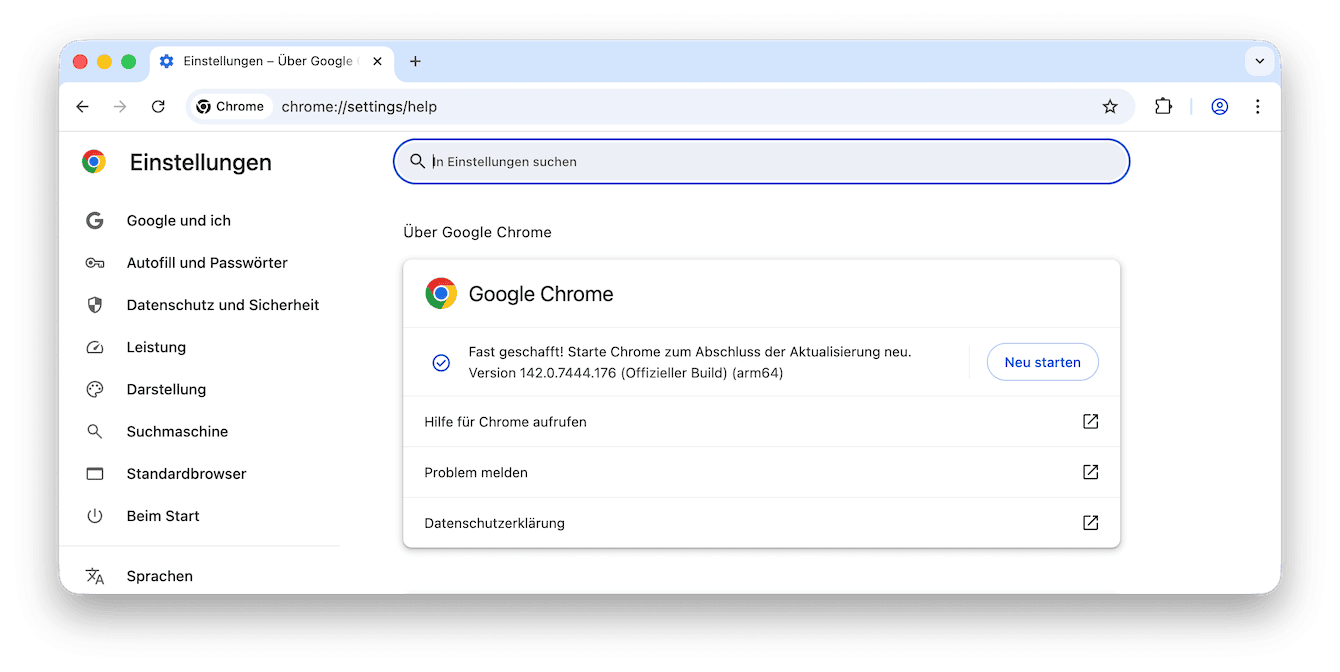The width and height of the screenshot is (1340, 672).
Task: Click the In Einstellungen suchen field
Action: click(x=762, y=161)
